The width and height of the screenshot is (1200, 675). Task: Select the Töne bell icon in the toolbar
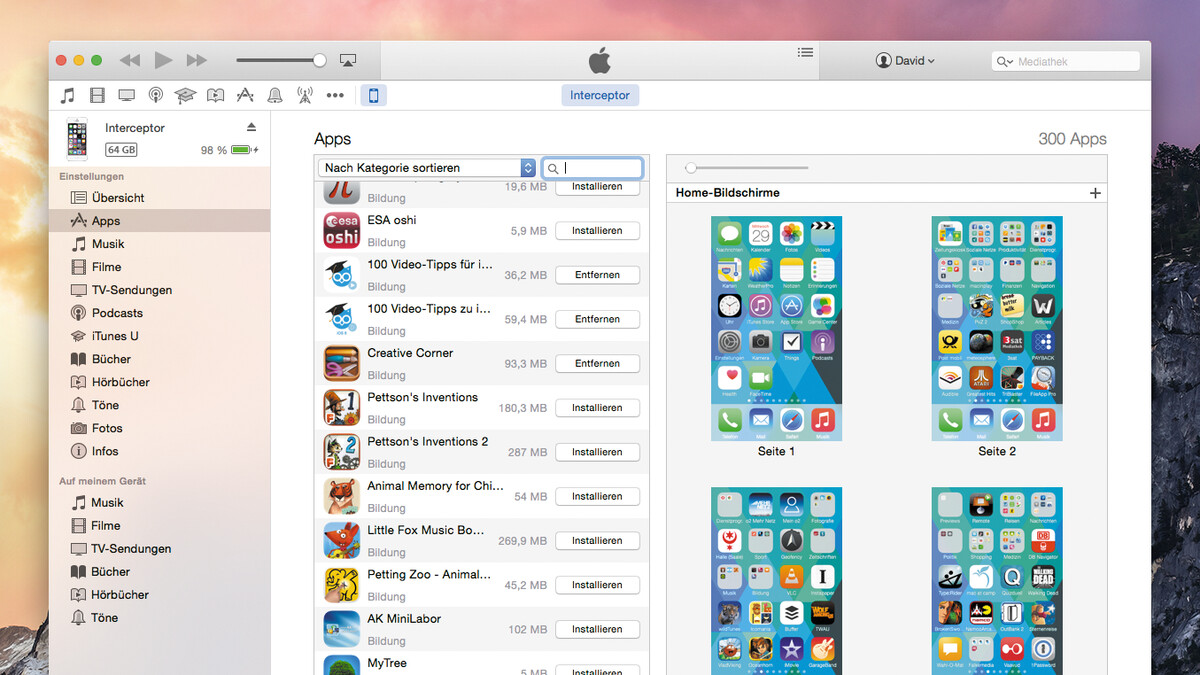coord(275,95)
